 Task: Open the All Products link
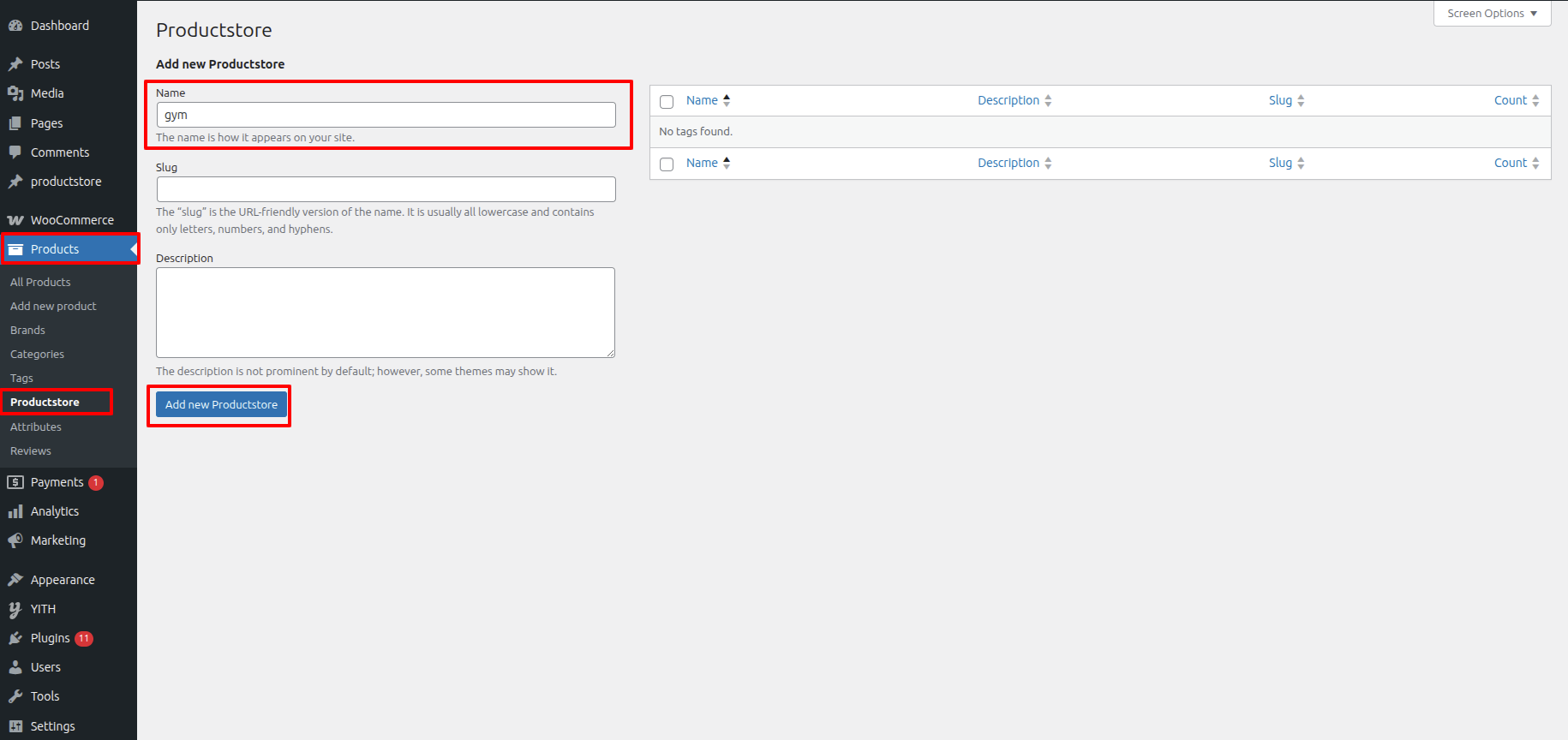(x=40, y=282)
